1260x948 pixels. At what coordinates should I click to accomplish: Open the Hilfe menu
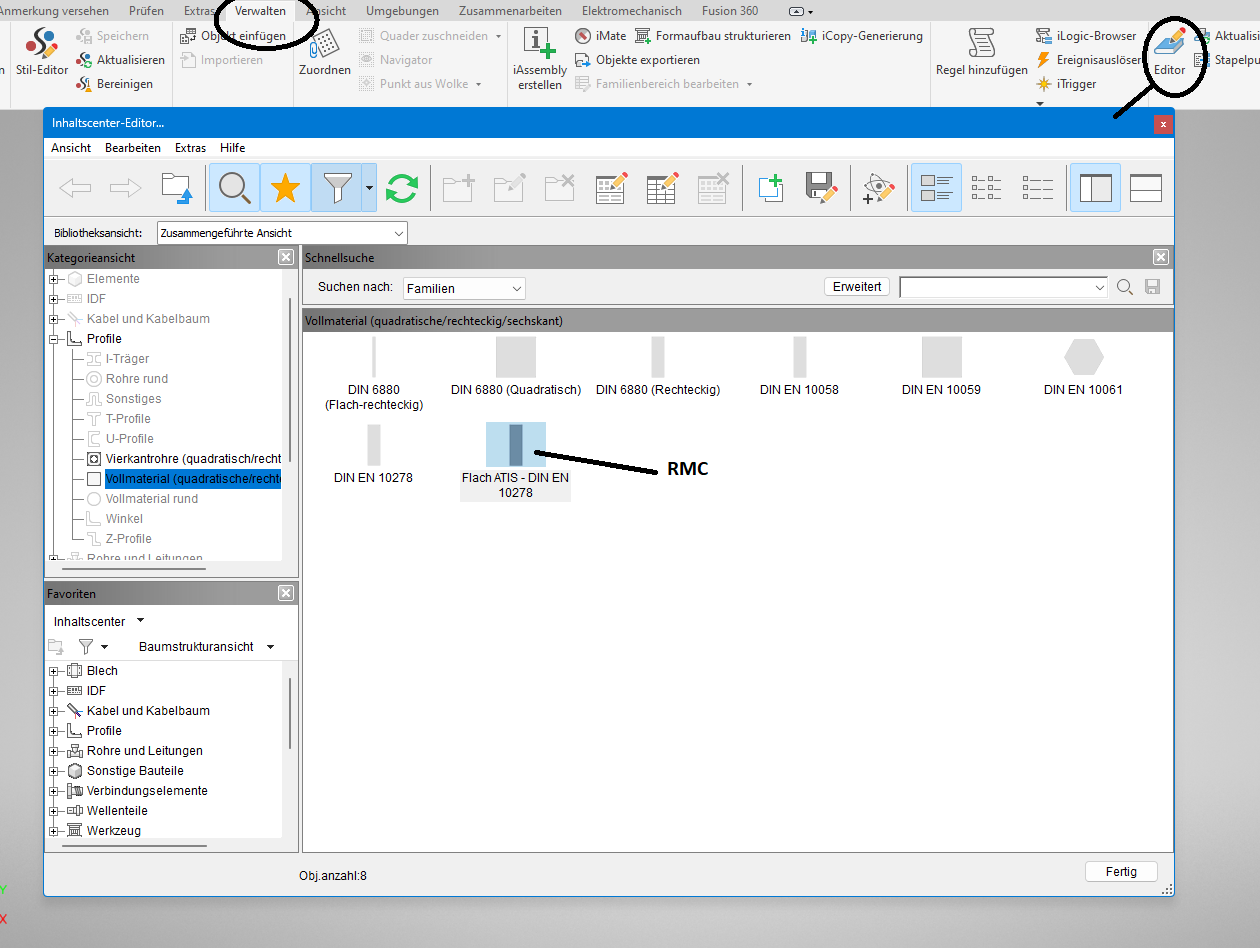pos(232,147)
